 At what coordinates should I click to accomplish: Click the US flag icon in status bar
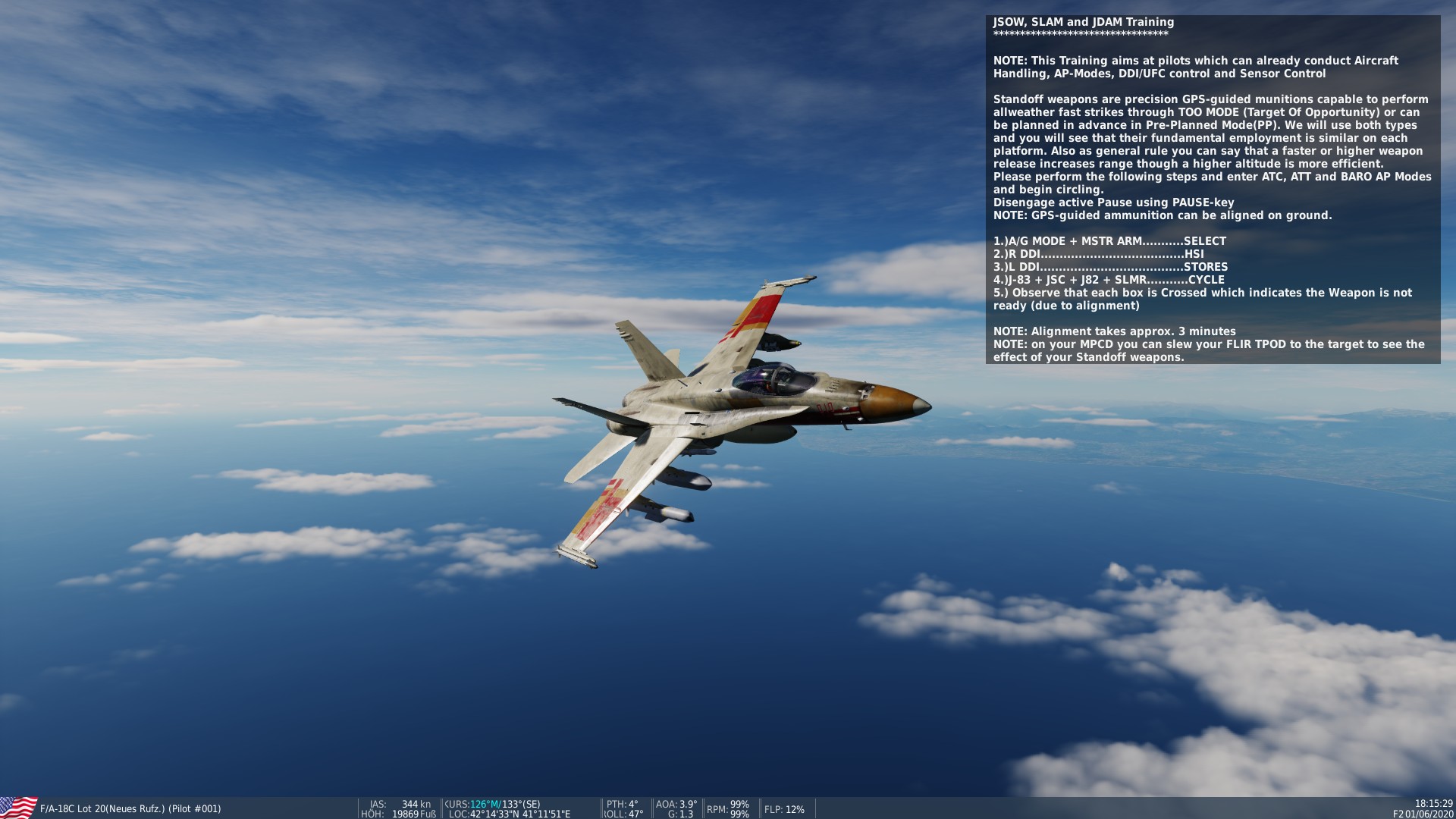[x=18, y=808]
